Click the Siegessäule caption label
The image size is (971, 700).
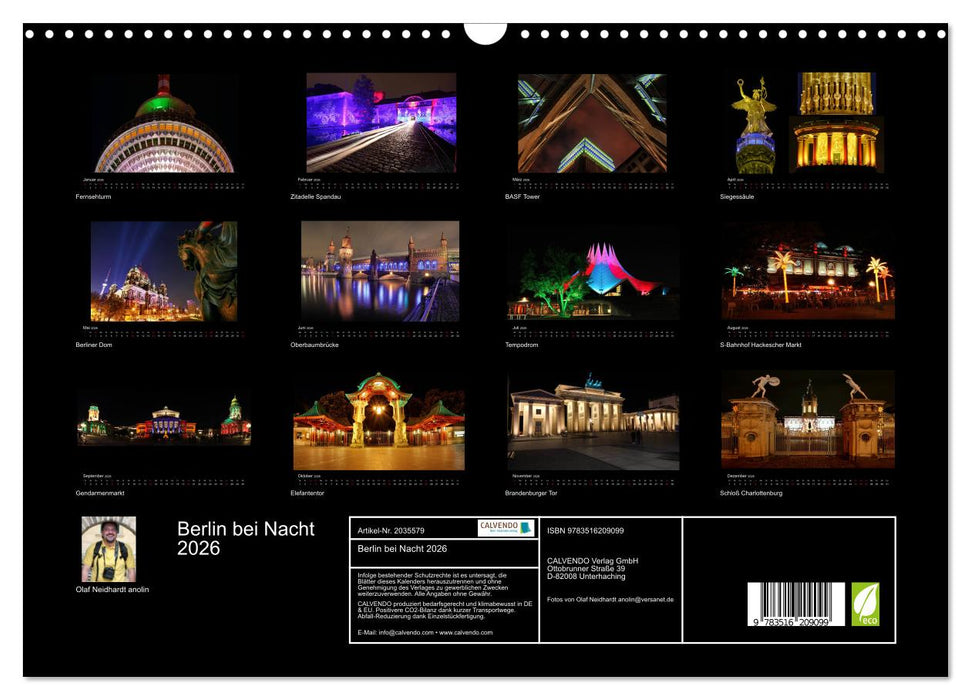740,197
